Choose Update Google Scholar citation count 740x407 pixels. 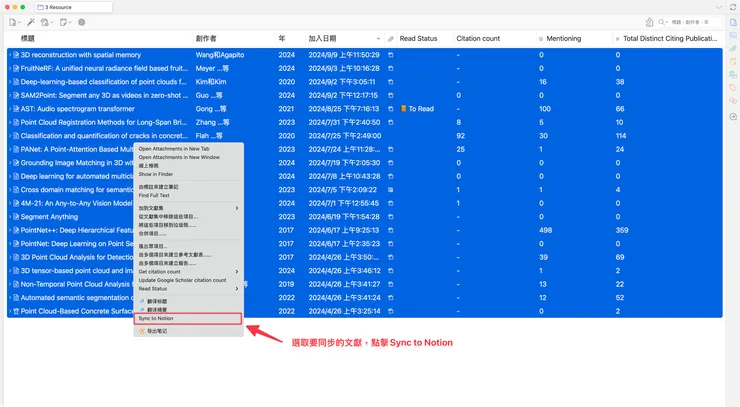tap(188, 280)
